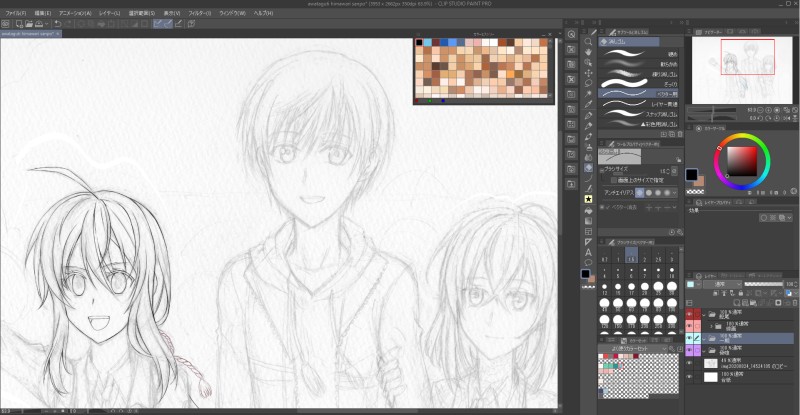The width and height of the screenshot is (800, 415).
Task: Hide the selected cyan folder layer via its eye
Action: point(689,338)
